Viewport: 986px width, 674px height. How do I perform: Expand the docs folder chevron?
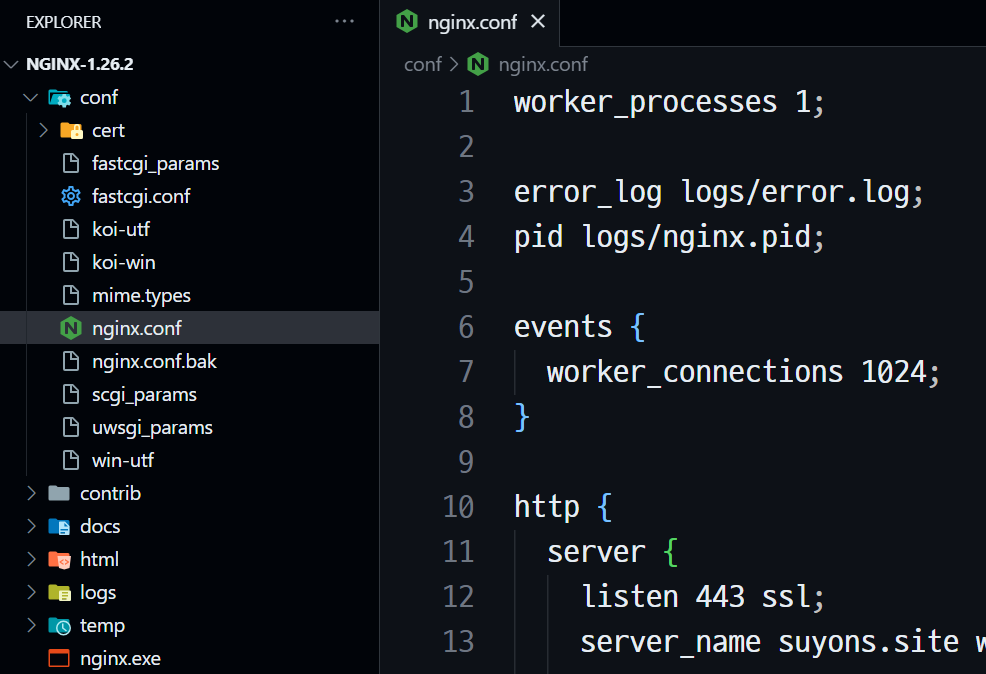click(x=31, y=526)
